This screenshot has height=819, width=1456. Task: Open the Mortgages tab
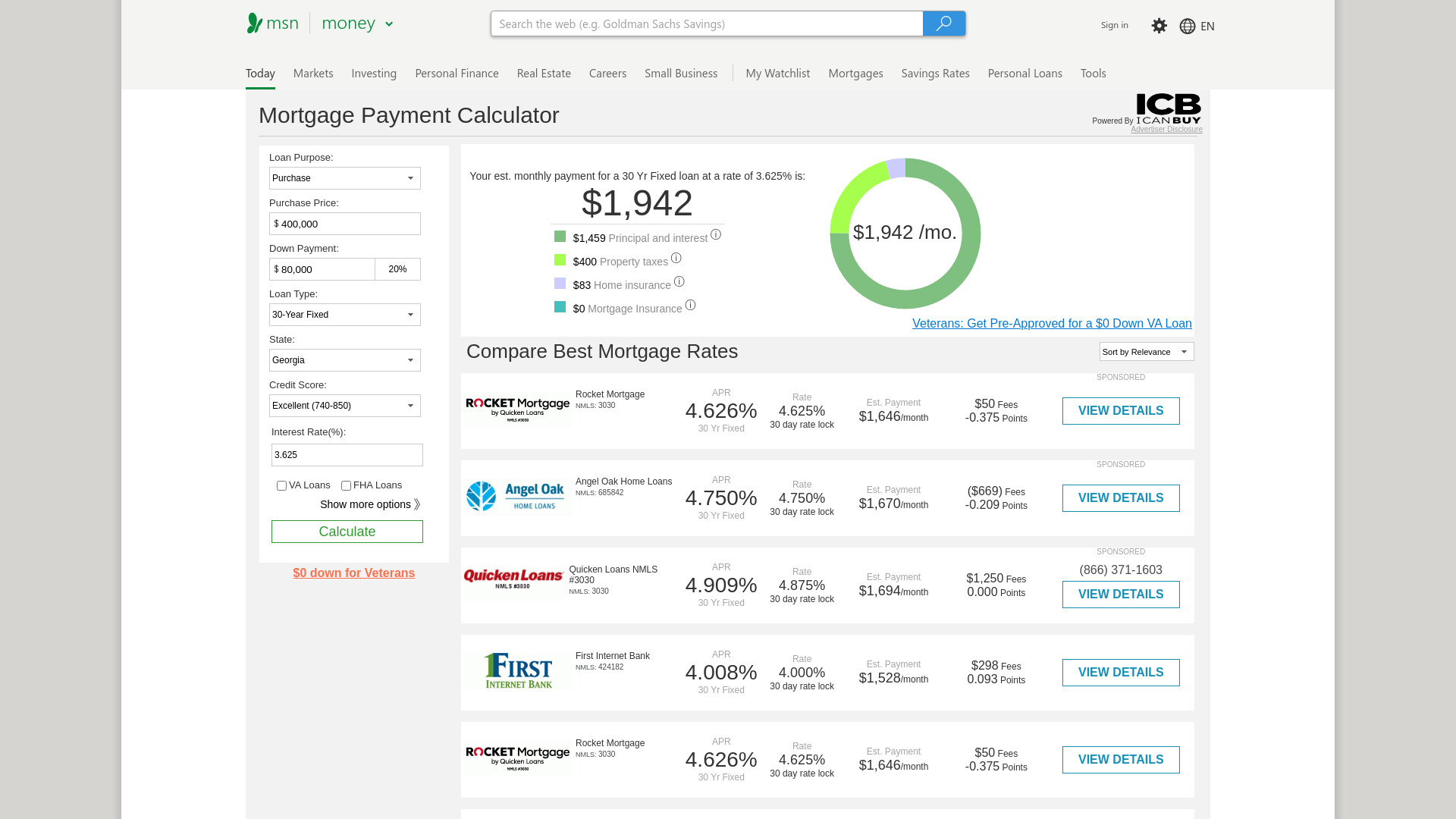pyautogui.click(x=855, y=74)
